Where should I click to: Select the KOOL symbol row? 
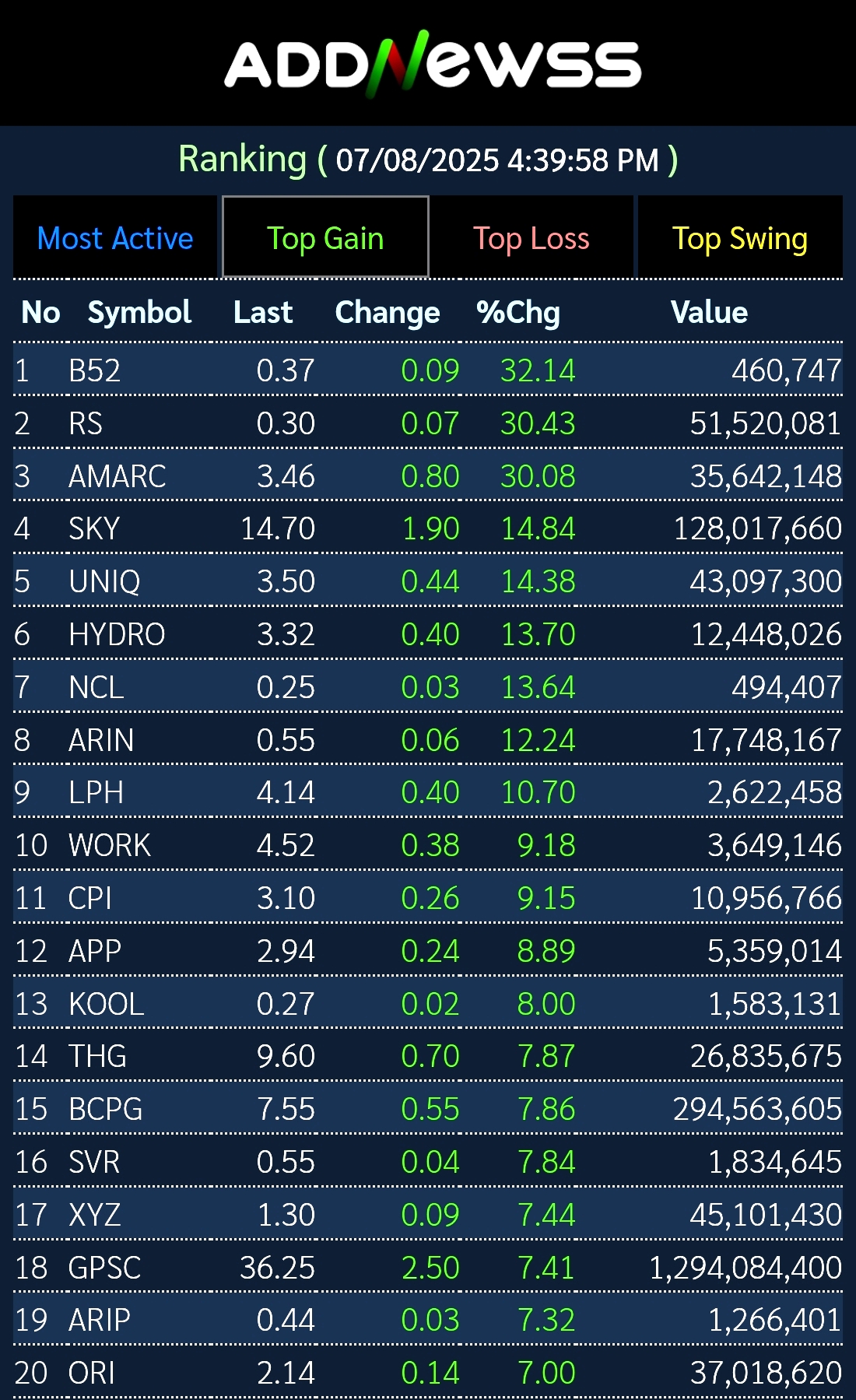pos(428,1003)
